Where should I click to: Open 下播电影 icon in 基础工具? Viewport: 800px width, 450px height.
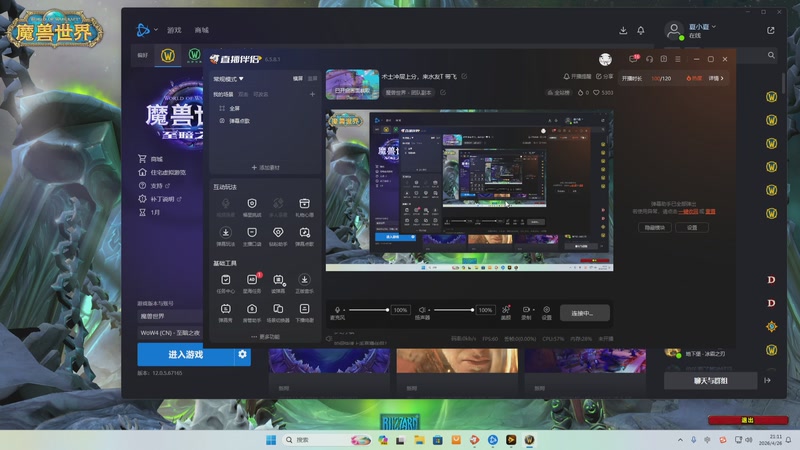[x=304, y=309]
